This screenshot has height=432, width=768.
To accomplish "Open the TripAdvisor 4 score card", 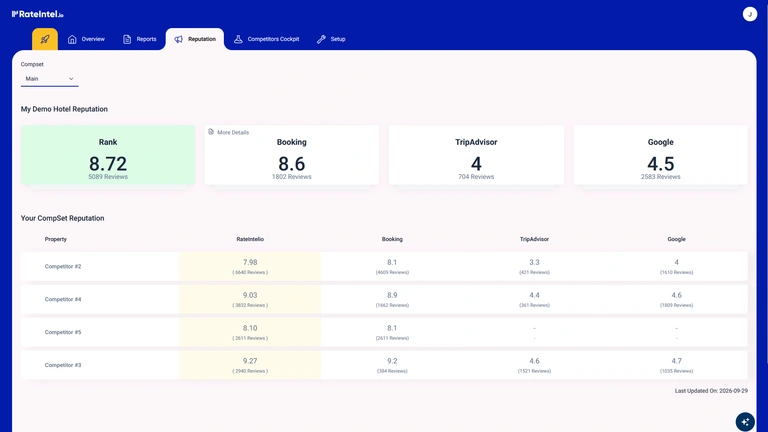I will tap(476, 155).
